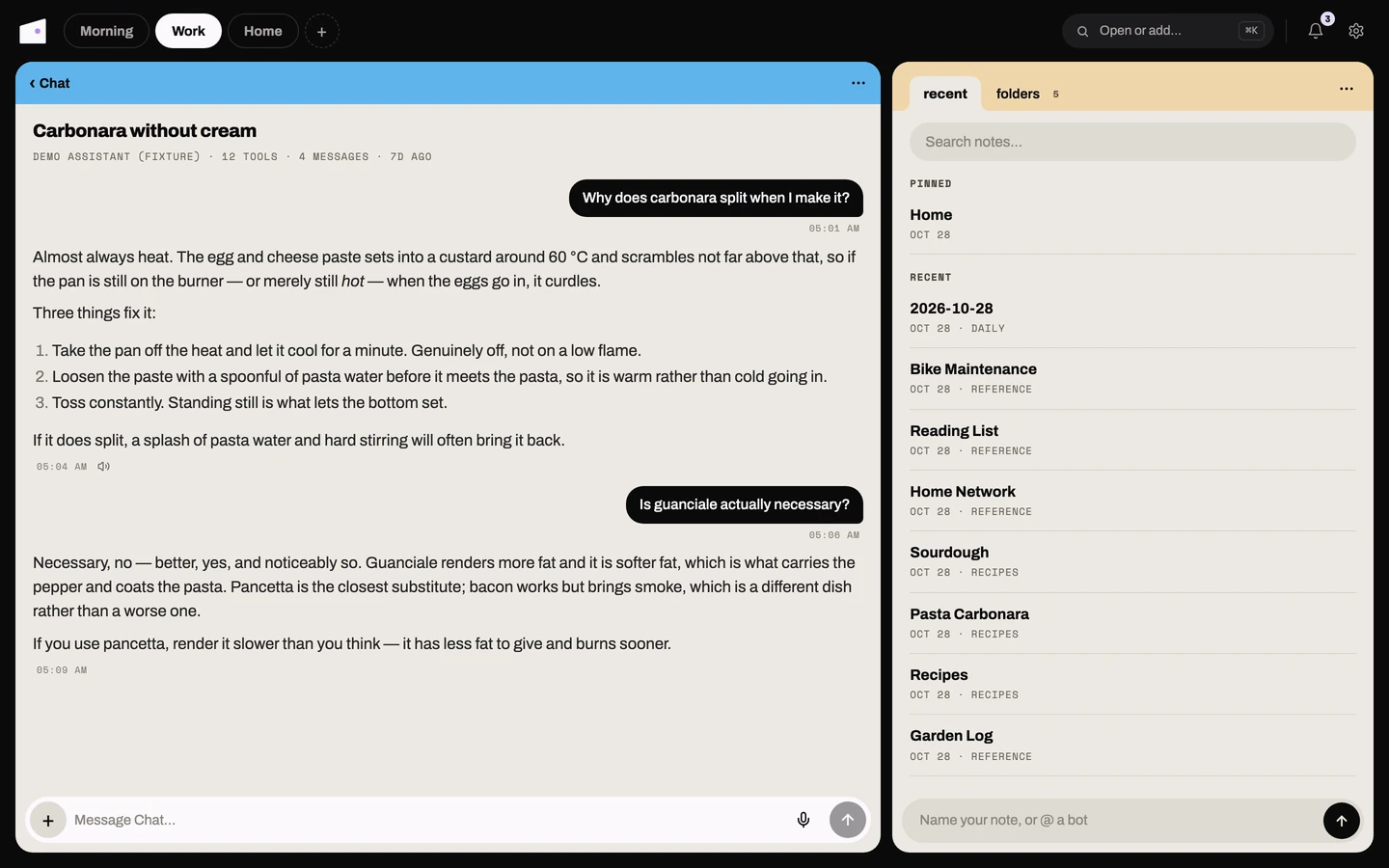Open the Reading List note
This screenshot has height=868, width=1389.
[x=1132, y=440]
